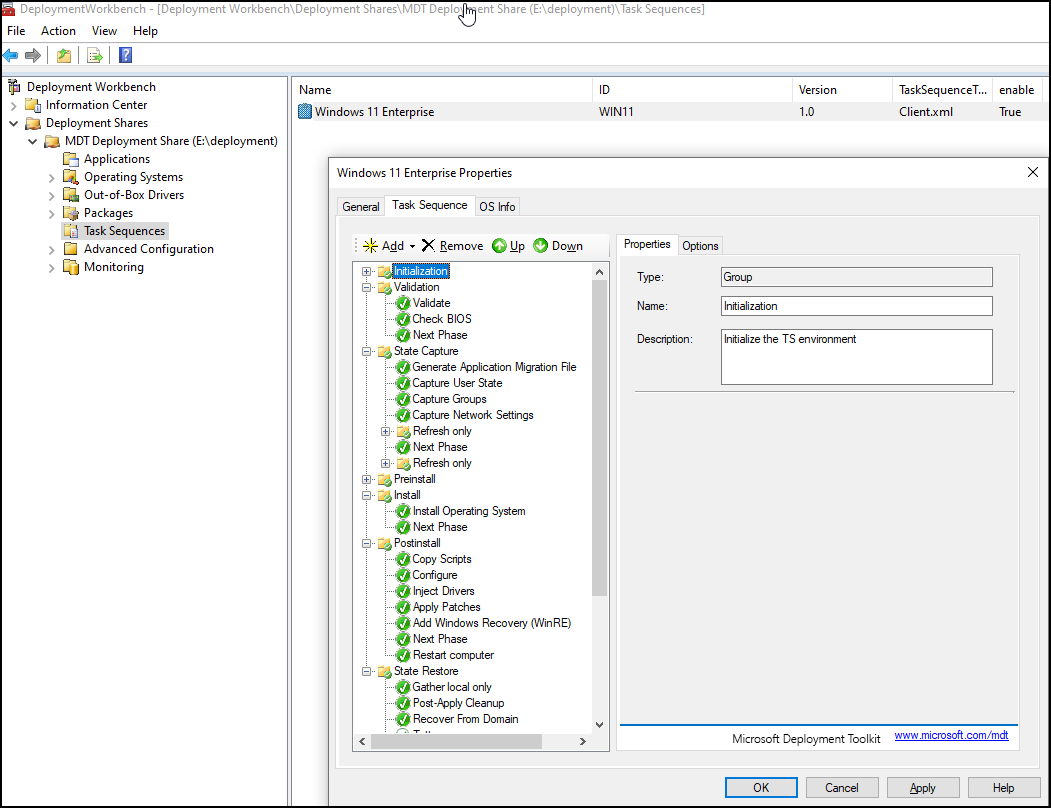Expand the Operating Systems node
The image size is (1051, 808).
pyautogui.click(x=52, y=177)
